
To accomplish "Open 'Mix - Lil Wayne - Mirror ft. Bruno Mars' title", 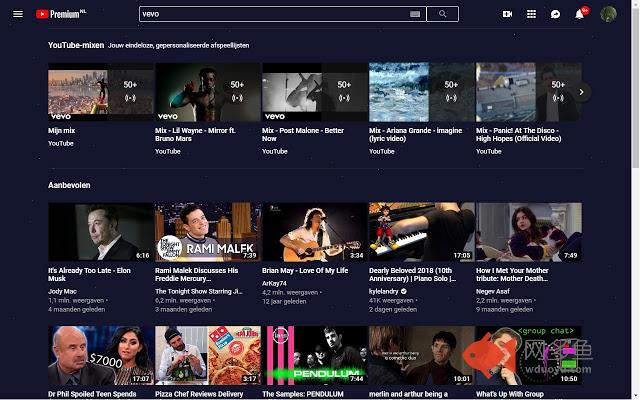I will (x=196, y=135).
